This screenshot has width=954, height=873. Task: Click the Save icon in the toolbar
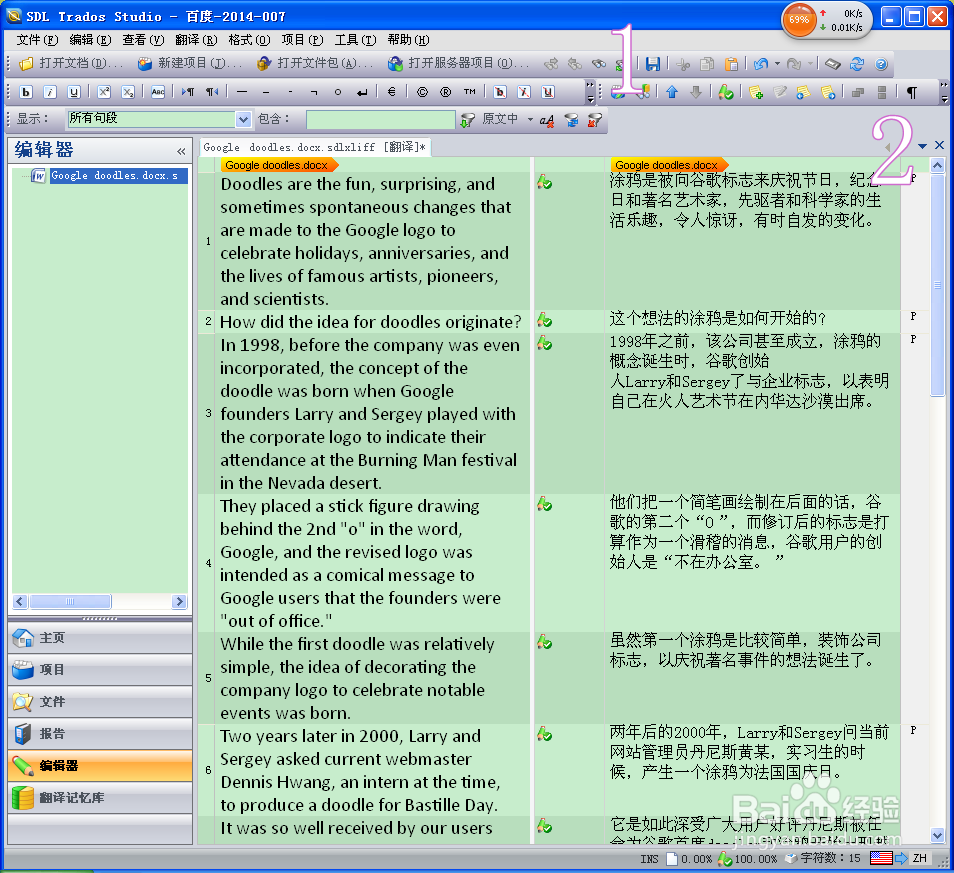[653, 64]
